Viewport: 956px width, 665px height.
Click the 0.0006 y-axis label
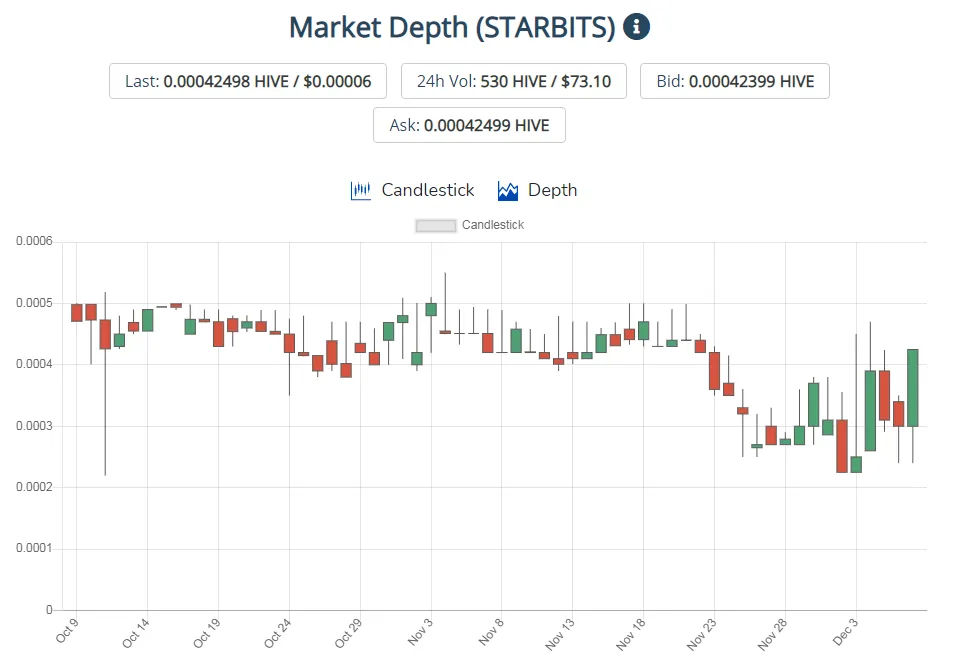[34, 241]
